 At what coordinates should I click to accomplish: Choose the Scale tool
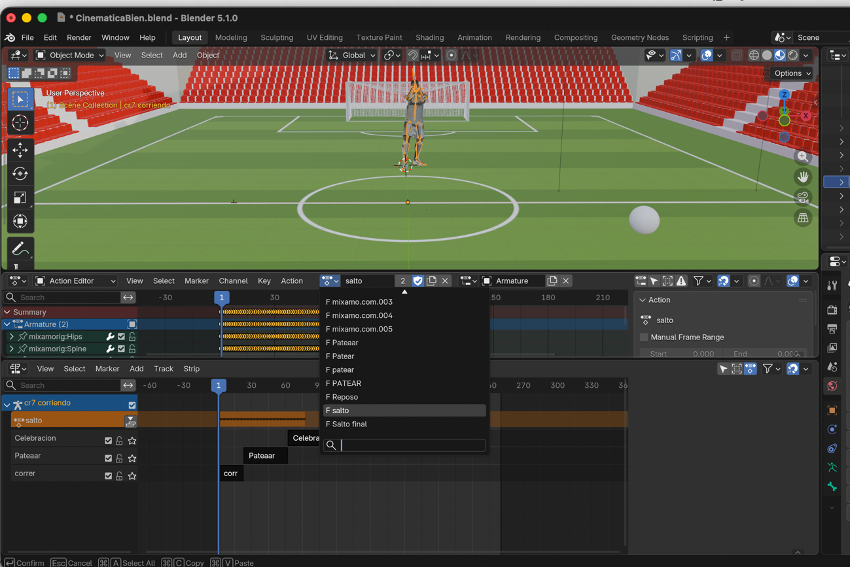20,198
